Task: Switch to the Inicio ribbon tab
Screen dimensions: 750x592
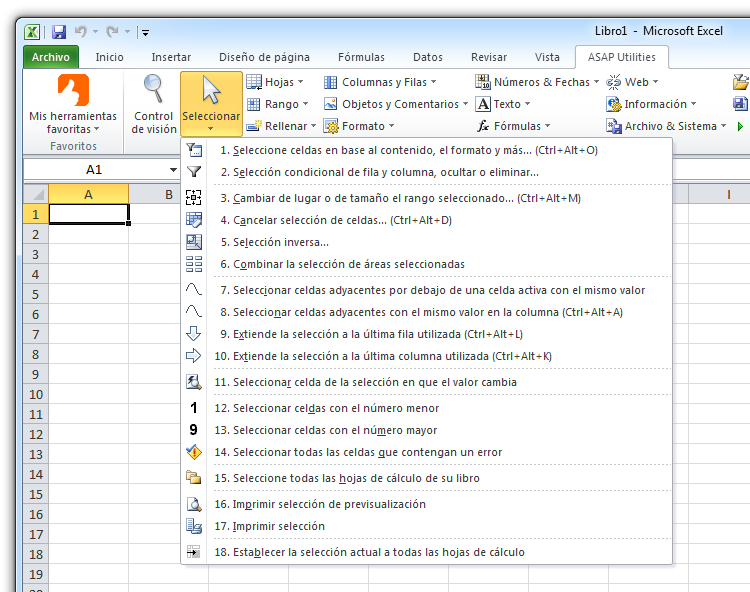Action: [x=109, y=57]
